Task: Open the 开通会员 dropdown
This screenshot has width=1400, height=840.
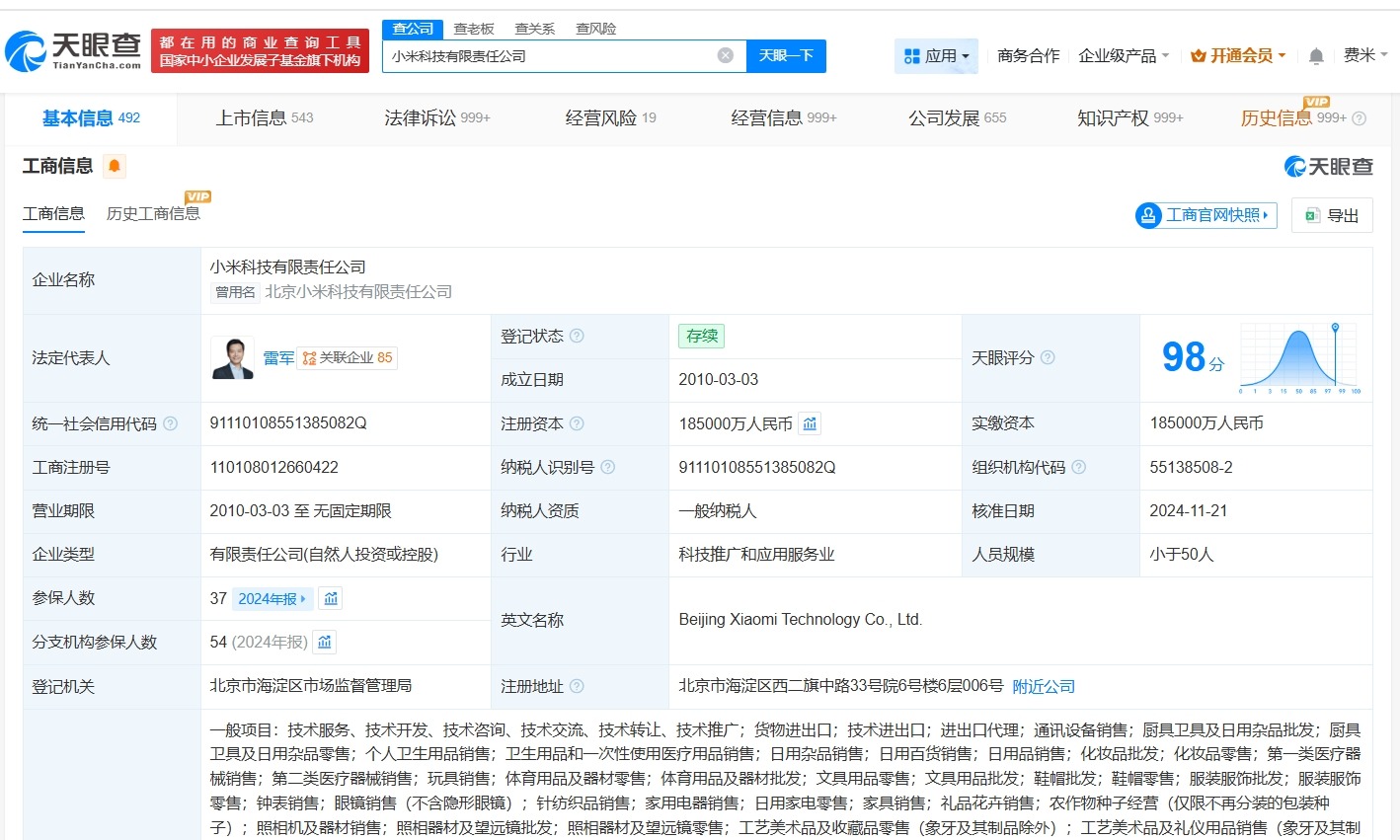Action: 1237,56
